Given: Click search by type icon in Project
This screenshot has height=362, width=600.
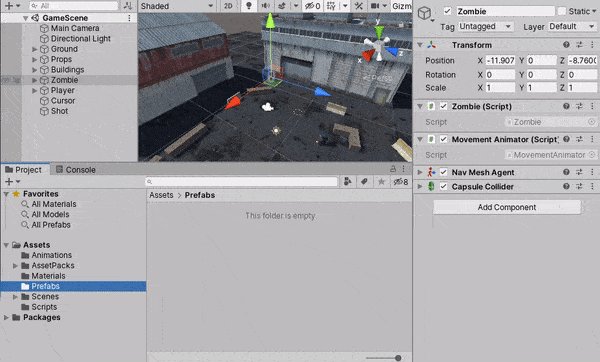Looking at the screenshot, I should point(347,181).
